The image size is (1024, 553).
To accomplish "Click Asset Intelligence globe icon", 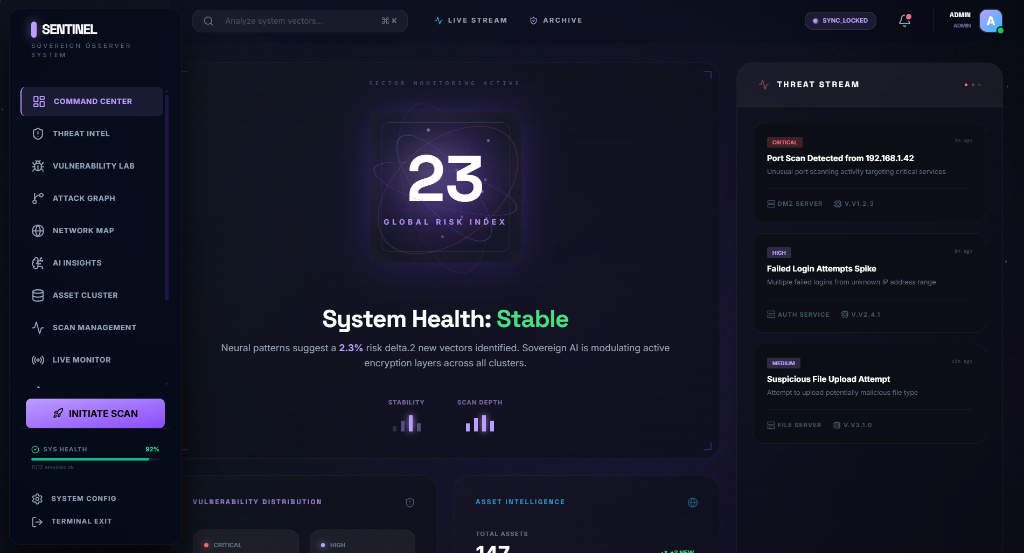I will coord(693,503).
